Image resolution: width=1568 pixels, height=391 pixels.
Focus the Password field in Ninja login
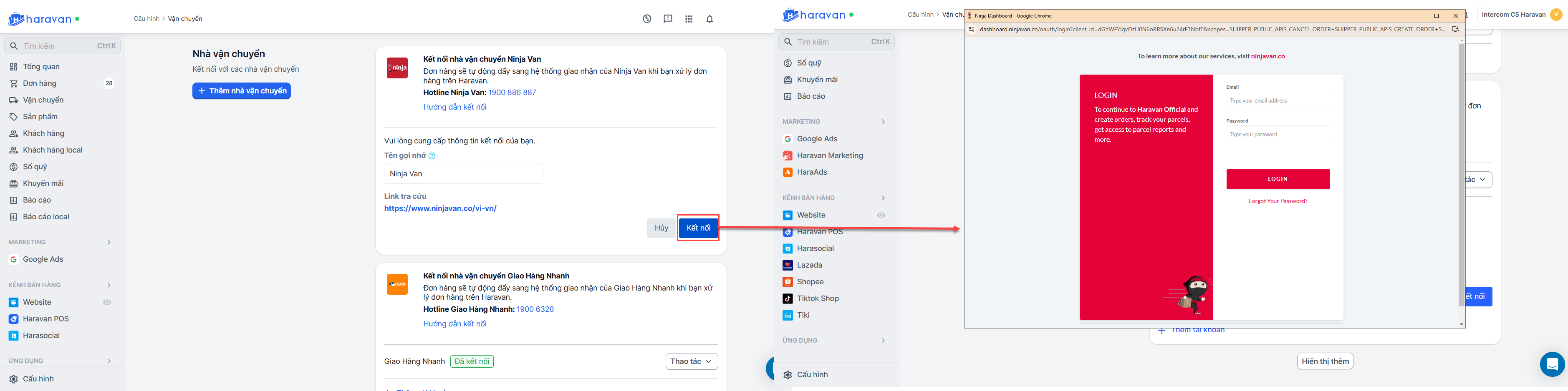tap(1278, 134)
